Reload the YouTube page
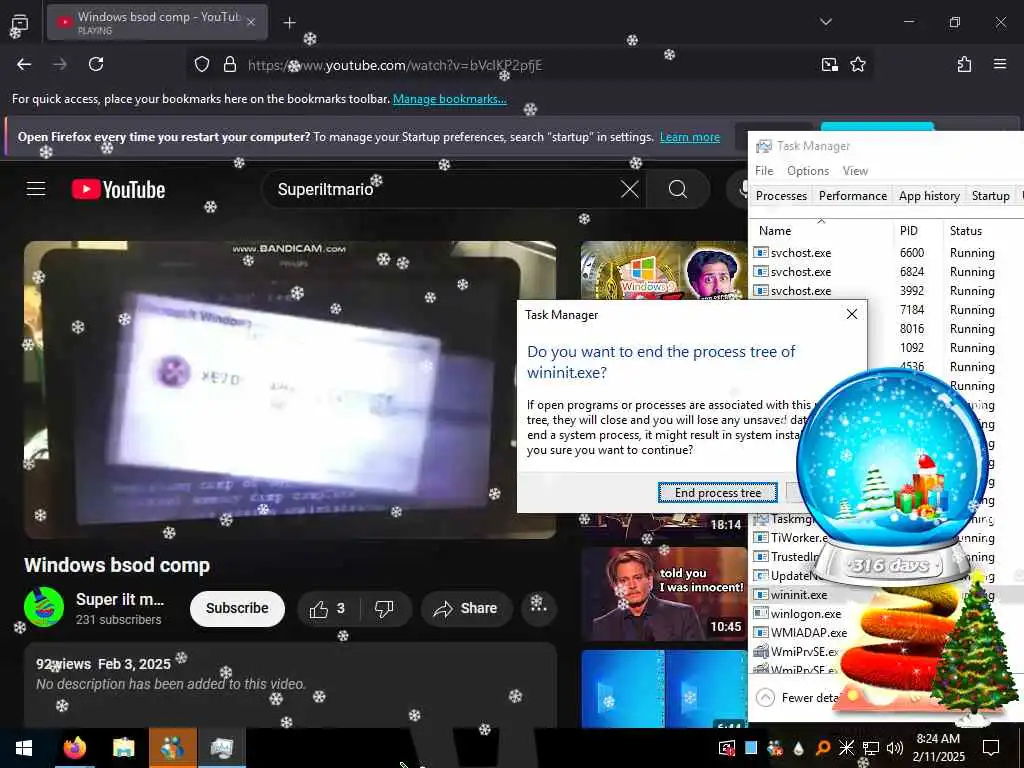The image size is (1024, 768). pyautogui.click(x=96, y=64)
